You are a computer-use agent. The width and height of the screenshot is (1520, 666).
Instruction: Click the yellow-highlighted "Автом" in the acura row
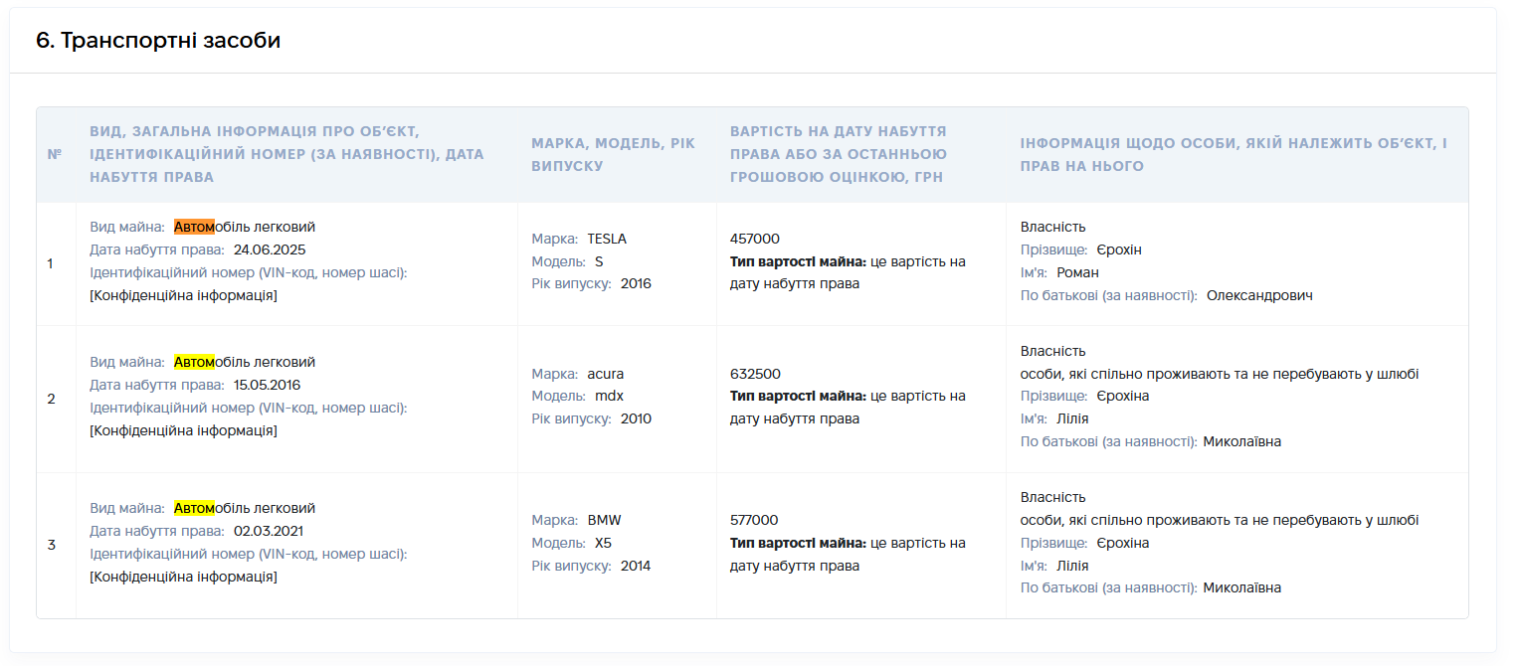click(x=194, y=362)
